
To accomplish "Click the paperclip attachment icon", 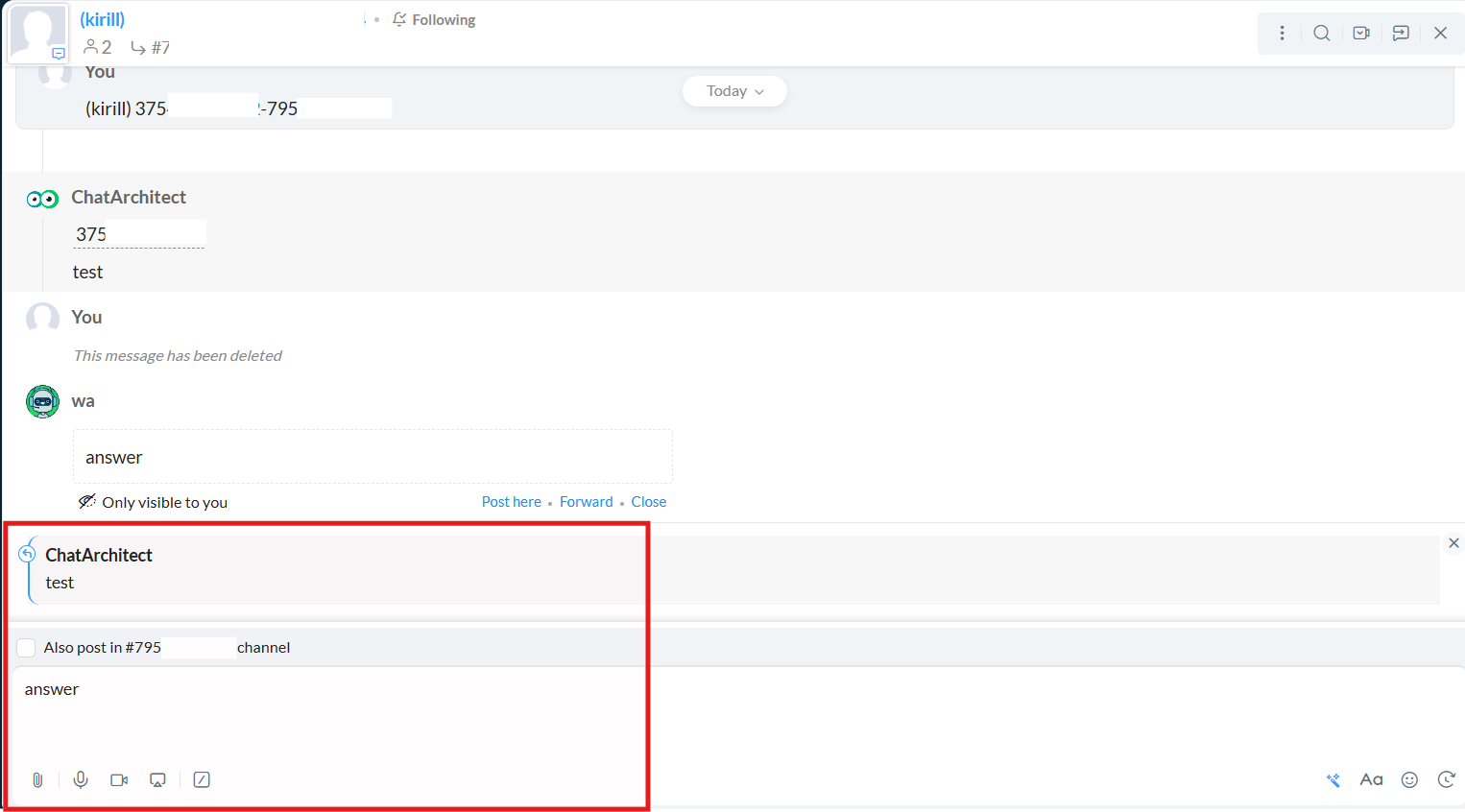I will point(37,780).
